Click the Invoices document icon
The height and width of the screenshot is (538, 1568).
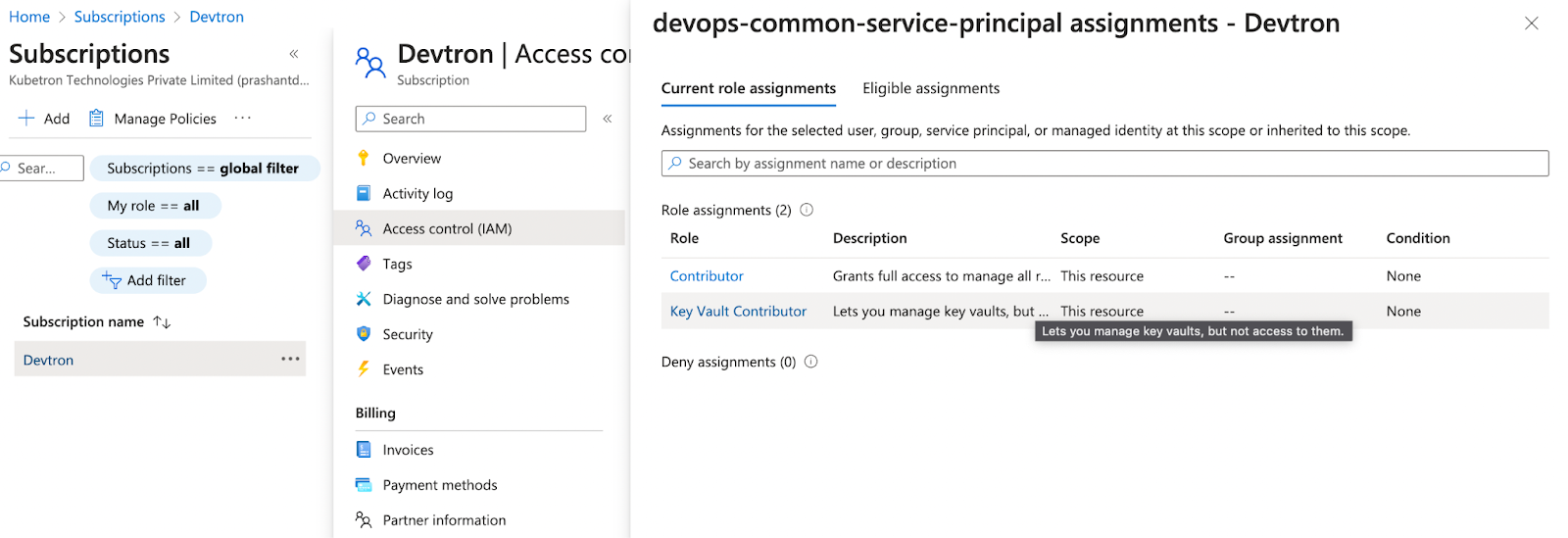[x=364, y=450]
